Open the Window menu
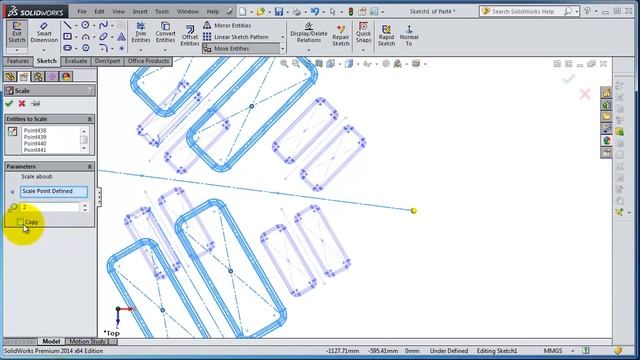This screenshot has width=640, height=360. point(188,11)
